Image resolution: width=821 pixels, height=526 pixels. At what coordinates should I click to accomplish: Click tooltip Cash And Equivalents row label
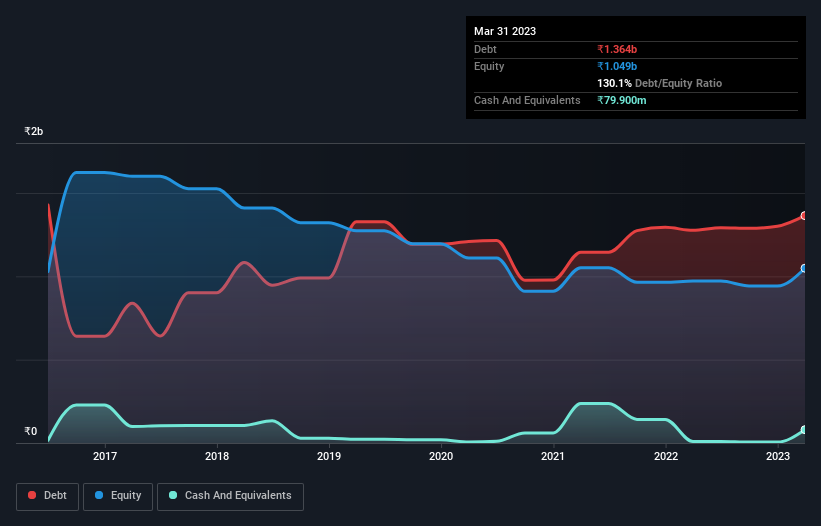coord(527,100)
